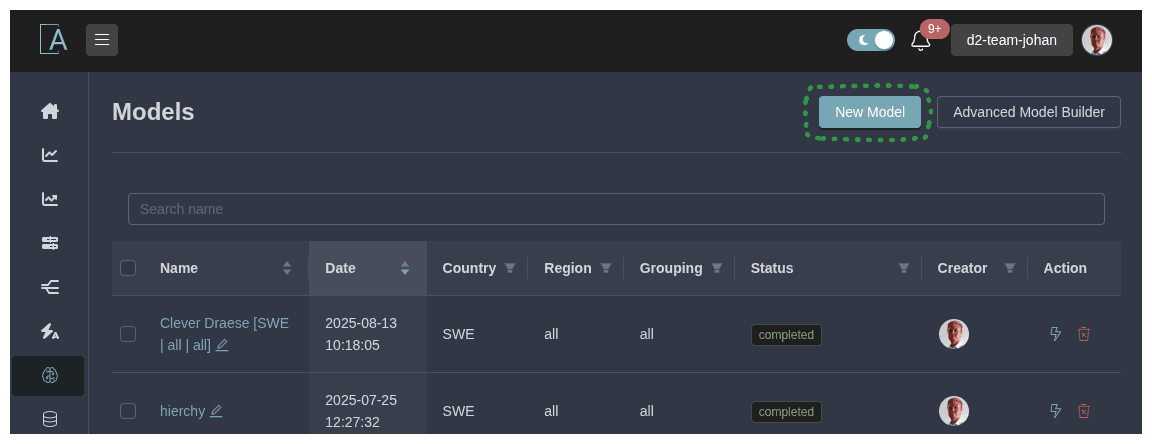Toggle the hamburger menu button
Viewport: 1152px width, 444px height.
102,40
